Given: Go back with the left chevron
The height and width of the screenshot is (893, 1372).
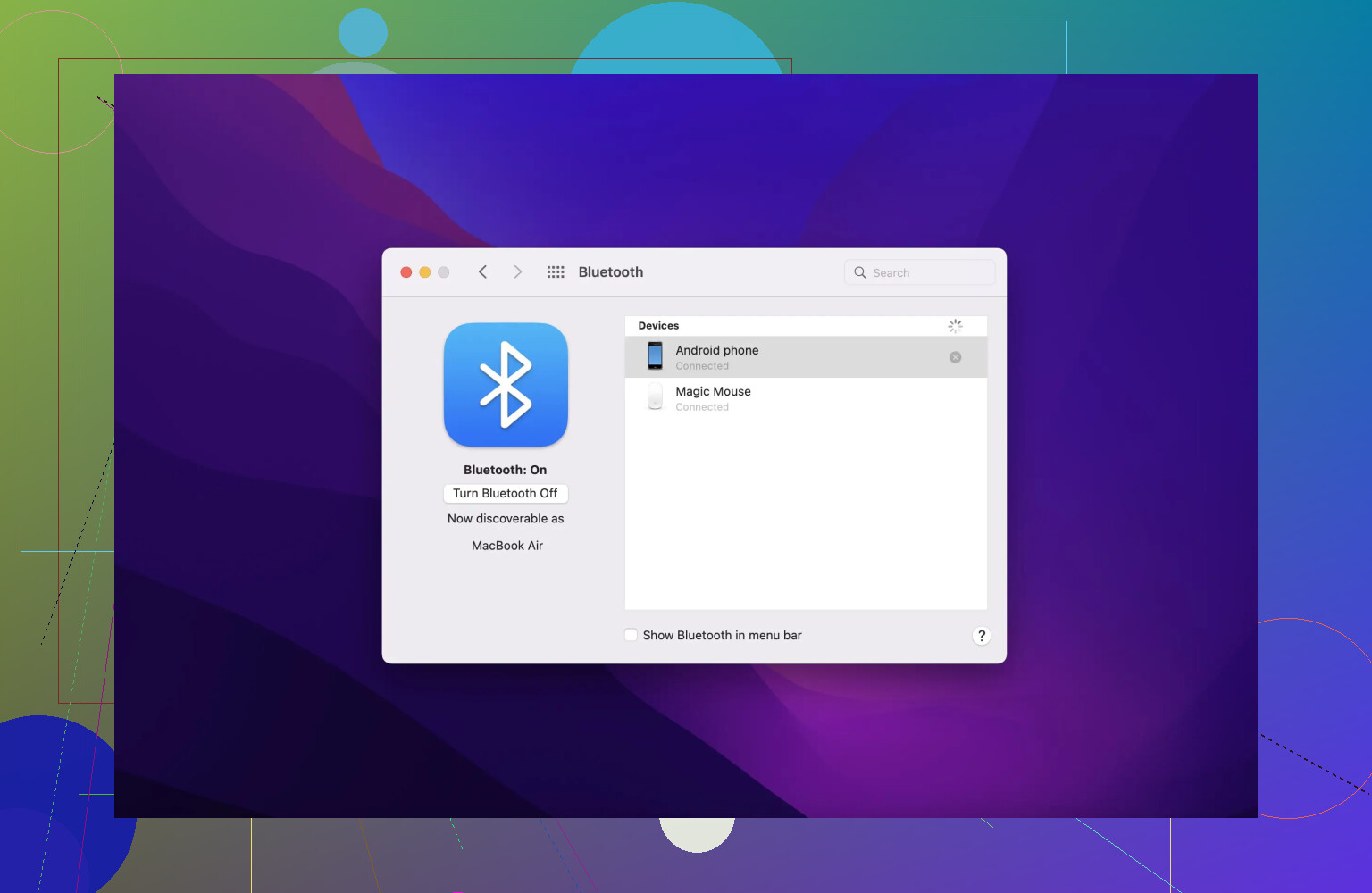Looking at the screenshot, I should (482, 272).
